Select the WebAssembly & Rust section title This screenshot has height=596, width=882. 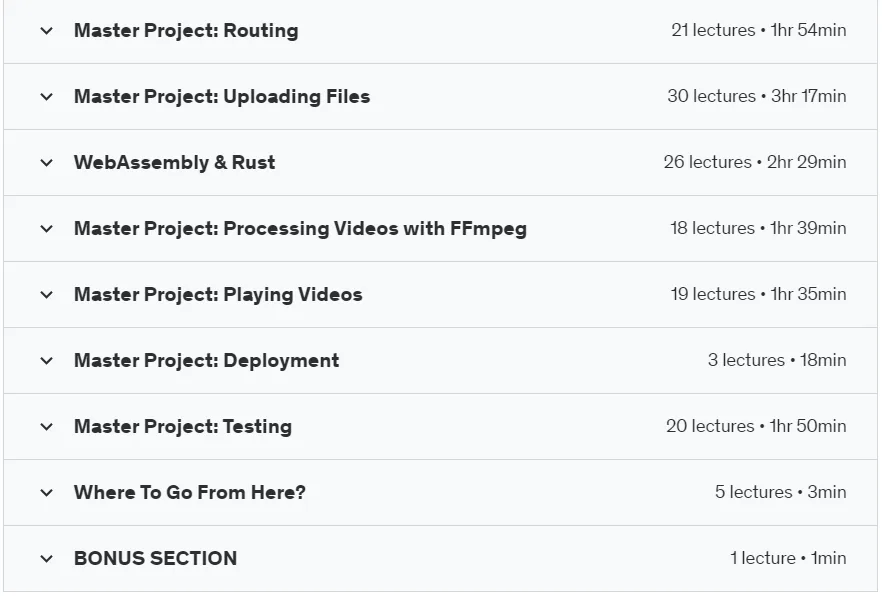point(174,162)
